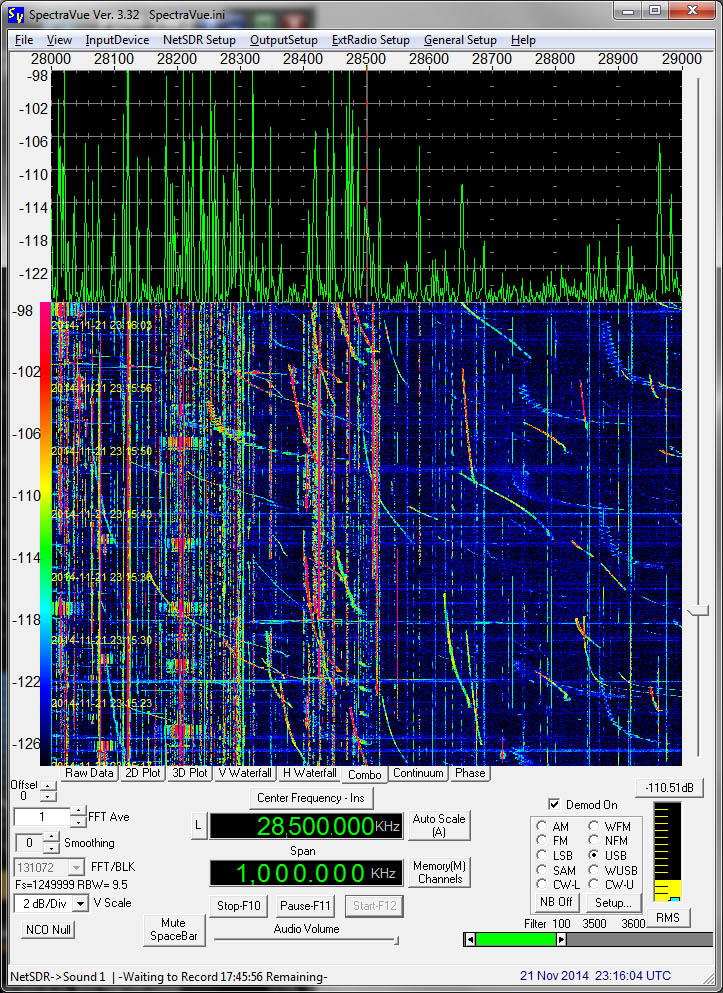723x993 pixels.
Task: Click the Center Frequency - Ins button
Action: (311, 798)
